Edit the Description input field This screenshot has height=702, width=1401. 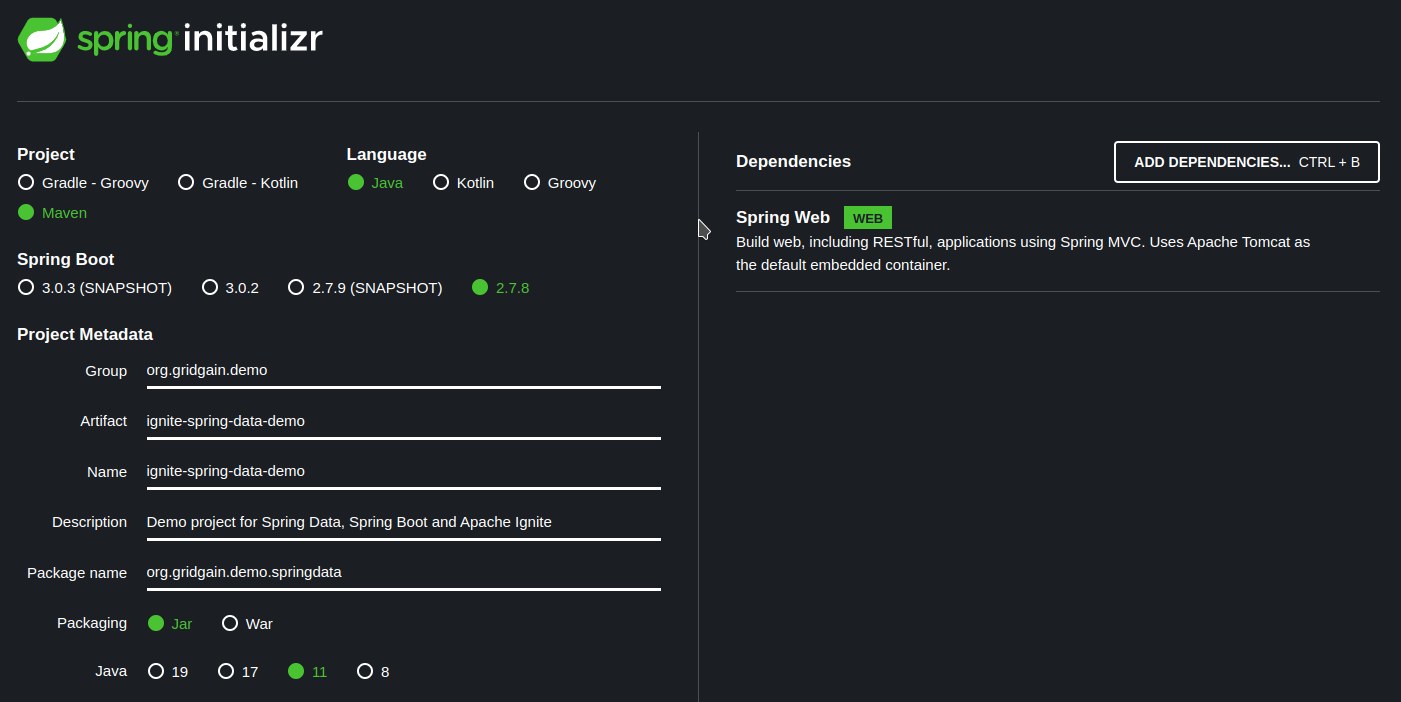(404, 522)
